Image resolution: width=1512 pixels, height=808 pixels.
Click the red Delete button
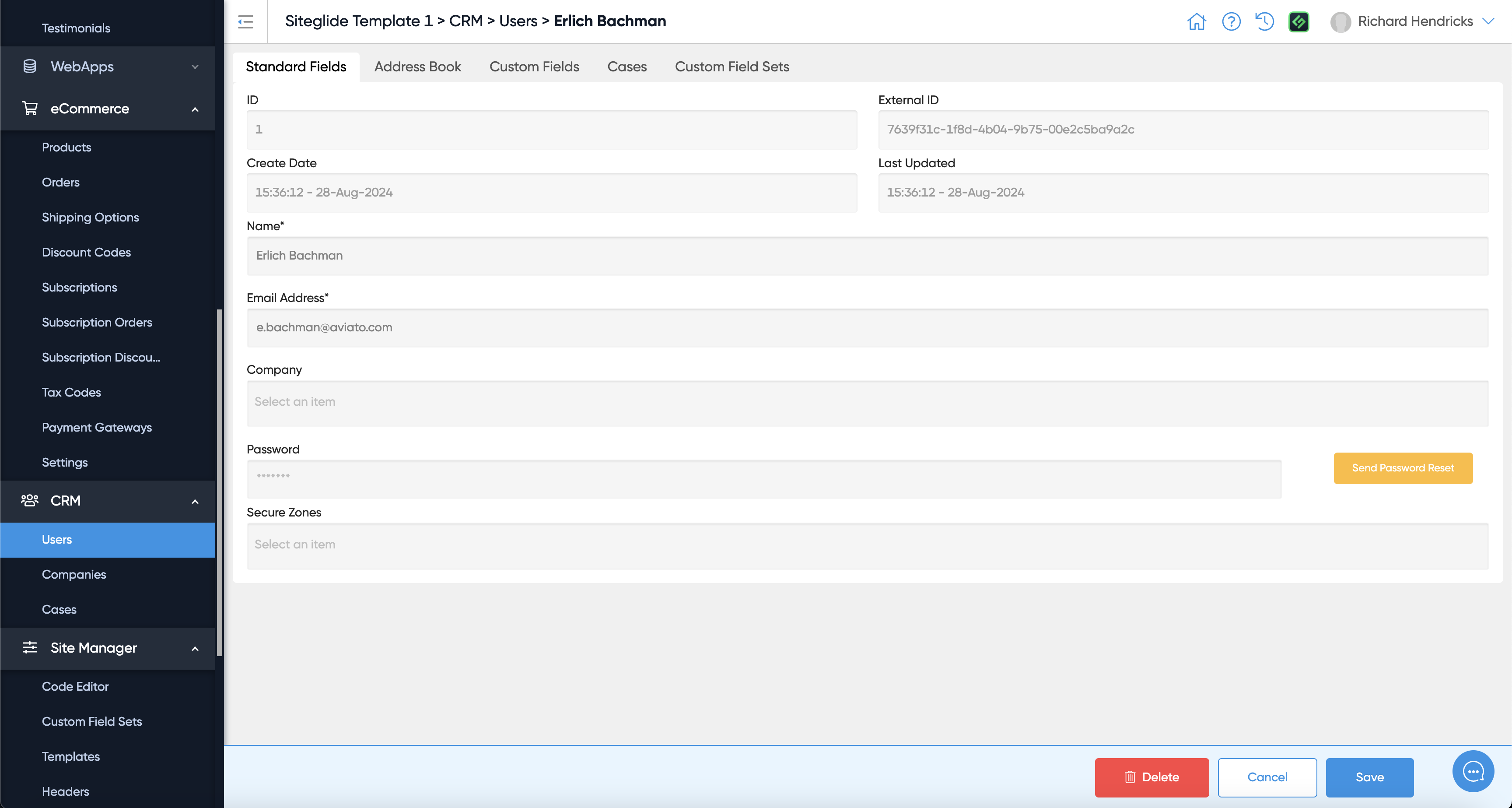click(1151, 777)
